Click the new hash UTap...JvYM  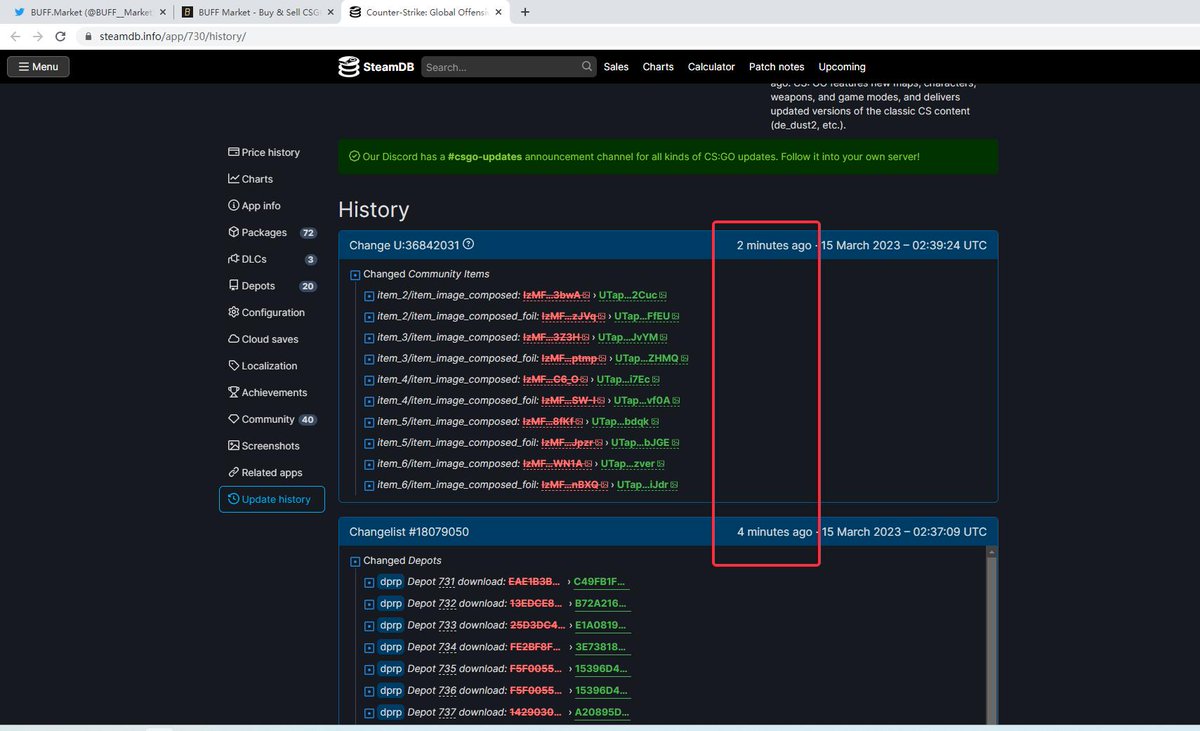pyautogui.click(x=627, y=338)
